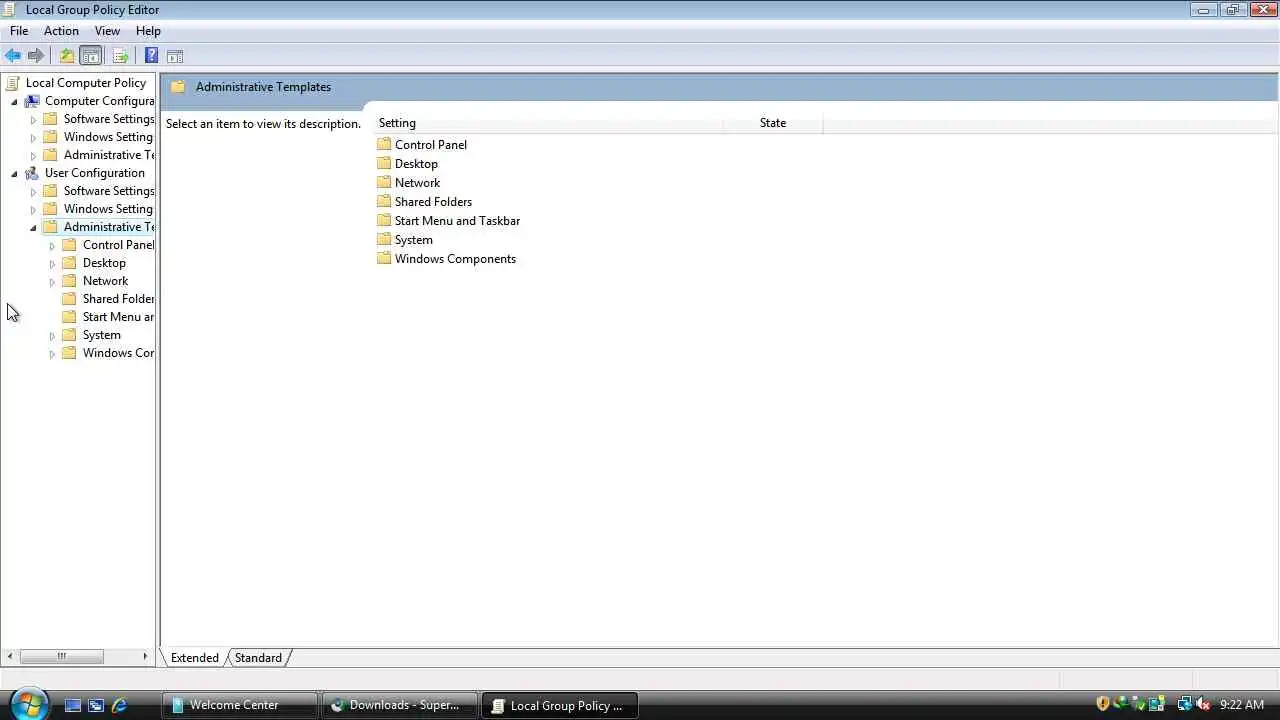Expand Windows Settings under User Configuration
This screenshot has height=720, width=1280.
click(x=33, y=210)
